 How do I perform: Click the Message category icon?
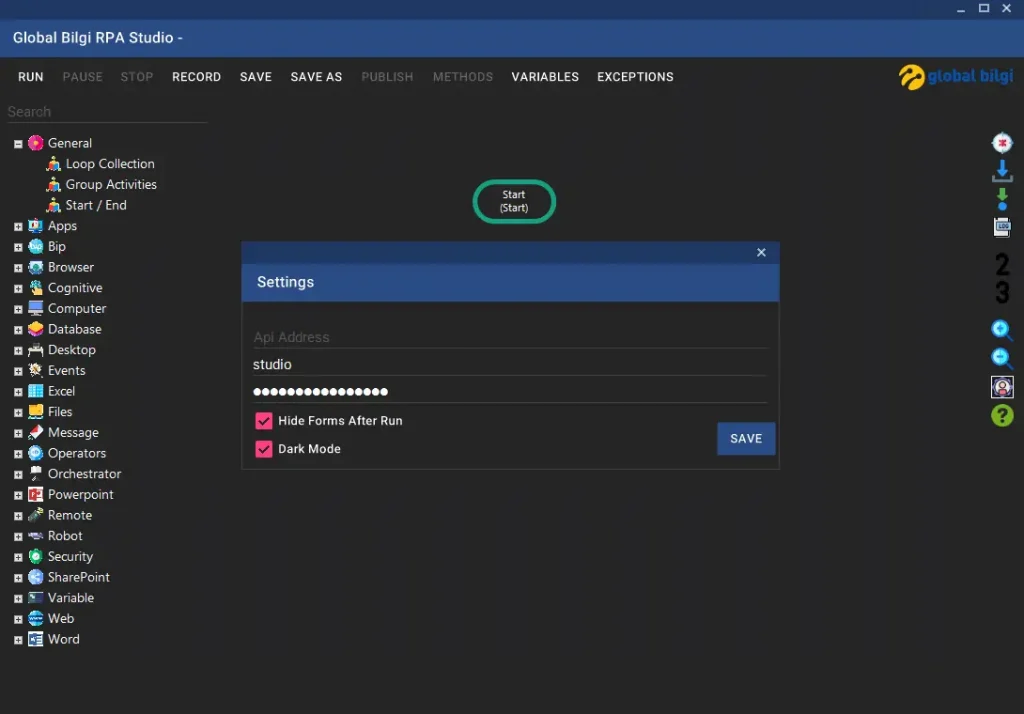coord(36,432)
